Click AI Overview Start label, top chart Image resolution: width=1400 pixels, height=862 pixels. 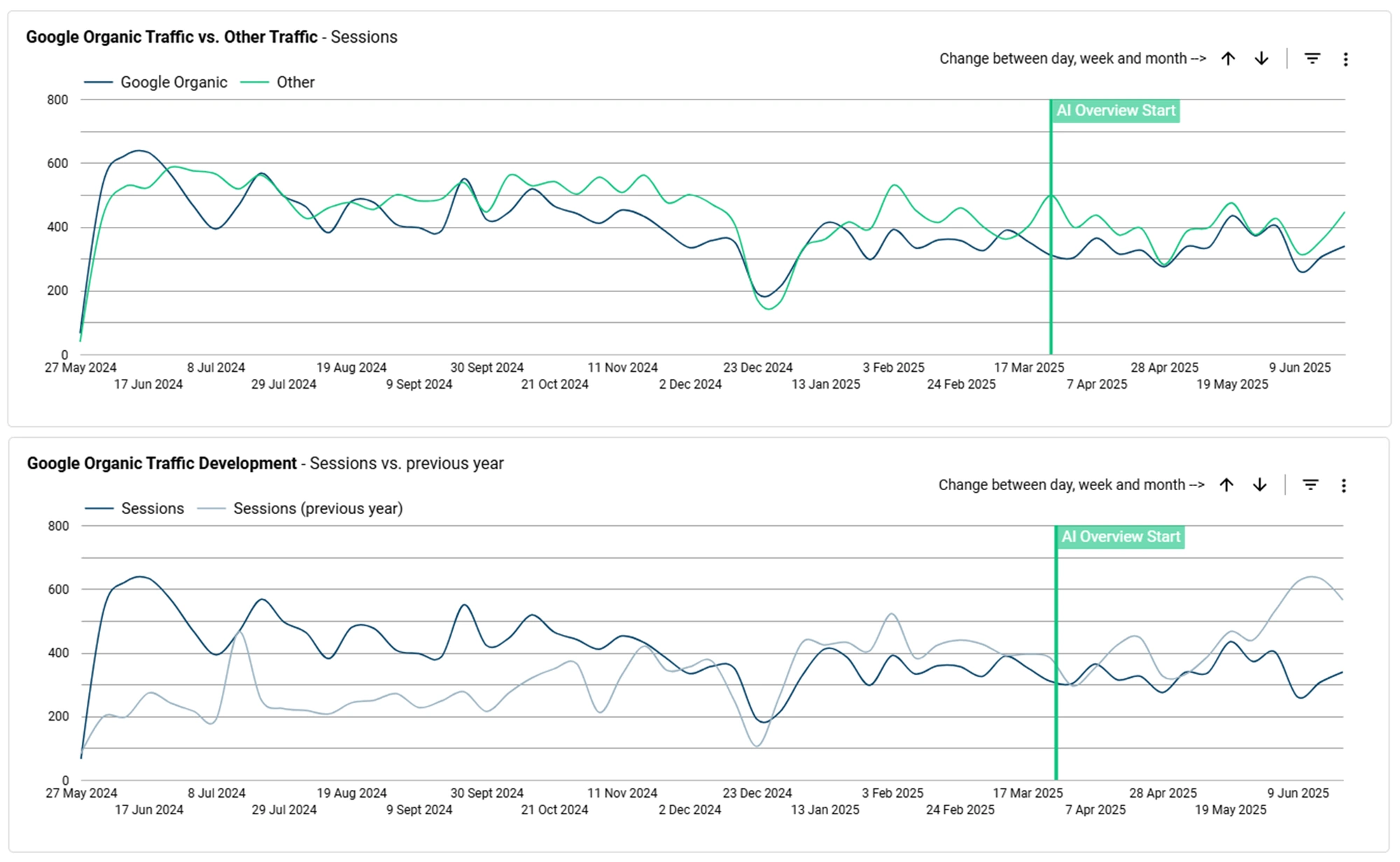tap(1116, 111)
